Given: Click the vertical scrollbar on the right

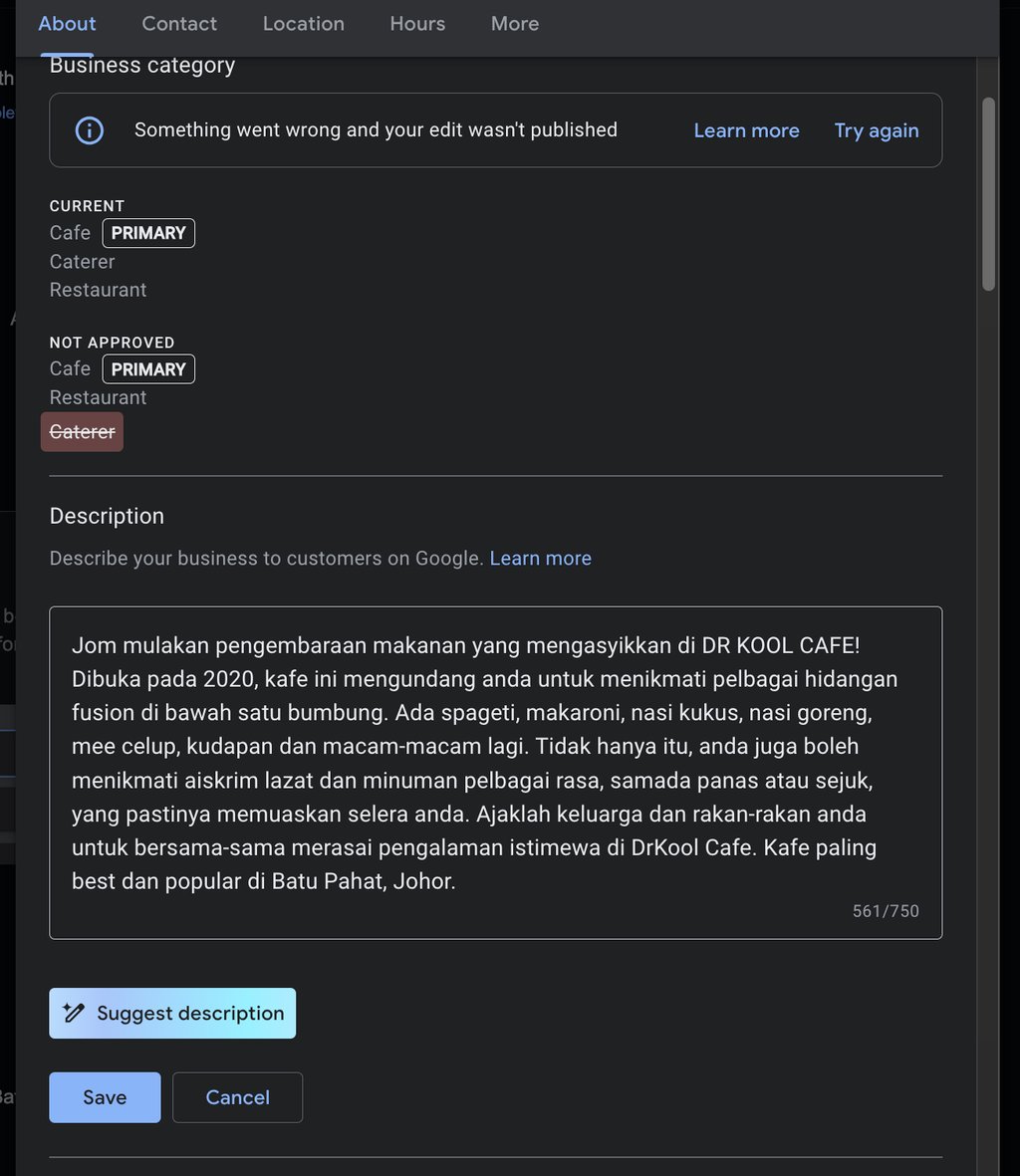Looking at the screenshot, I should [x=990, y=189].
